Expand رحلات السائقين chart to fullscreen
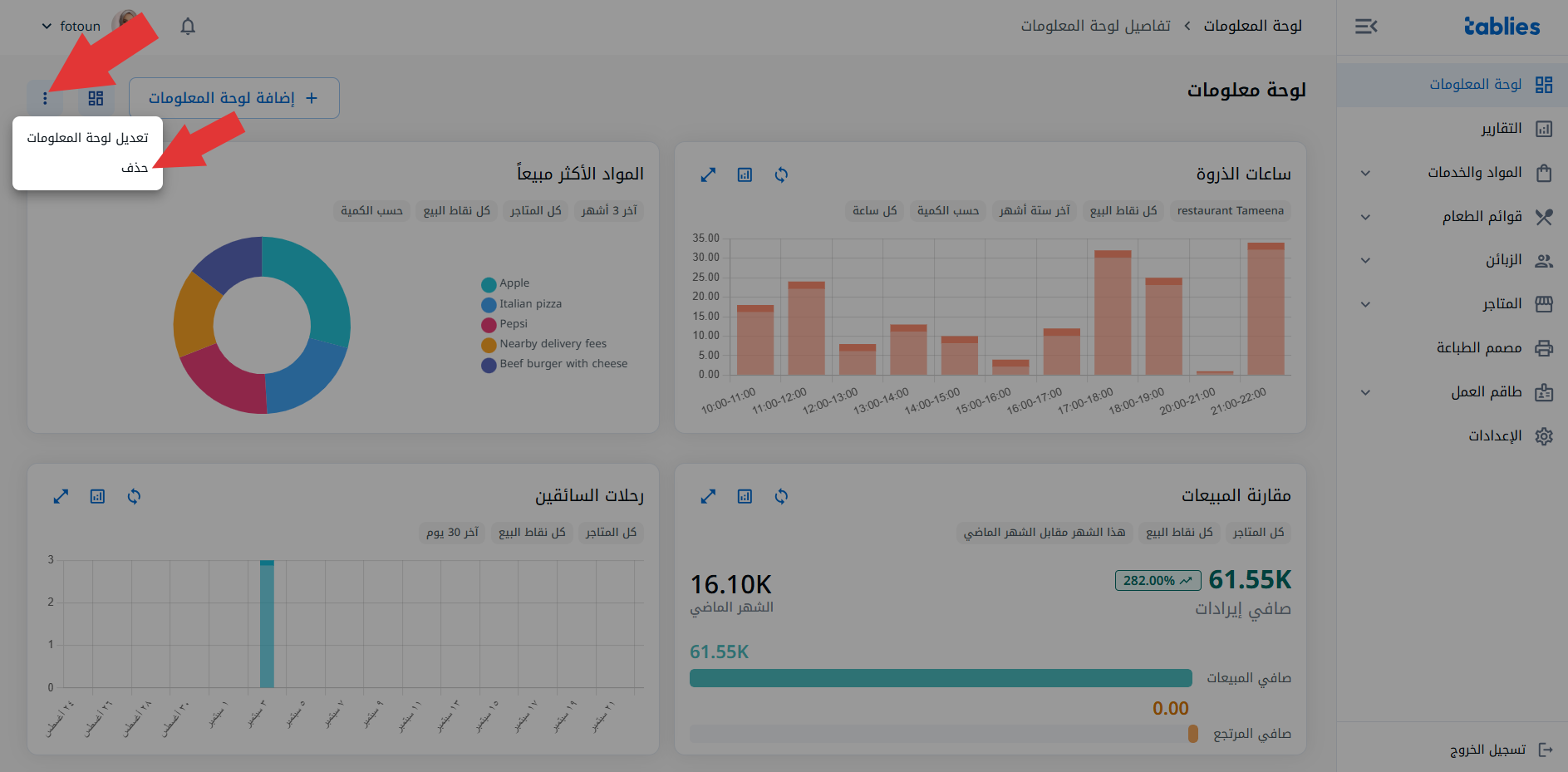 [61, 496]
